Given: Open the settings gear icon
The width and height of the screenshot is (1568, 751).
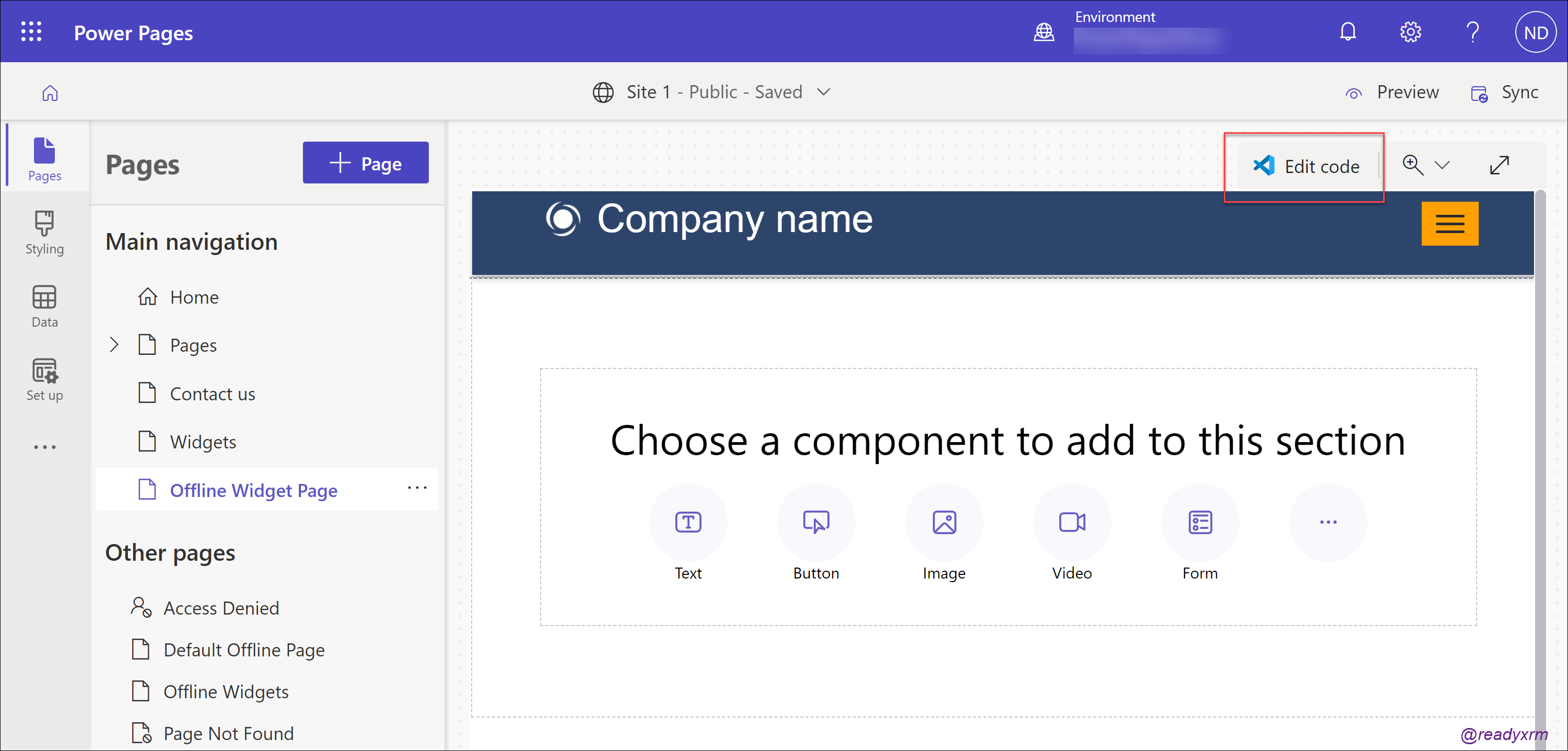Looking at the screenshot, I should (1410, 32).
